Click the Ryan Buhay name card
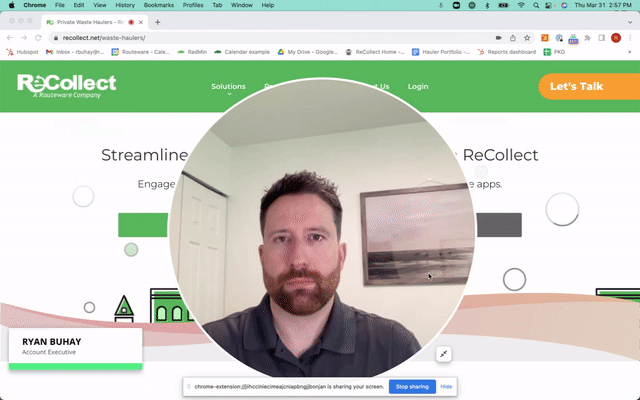 (x=76, y=349)
